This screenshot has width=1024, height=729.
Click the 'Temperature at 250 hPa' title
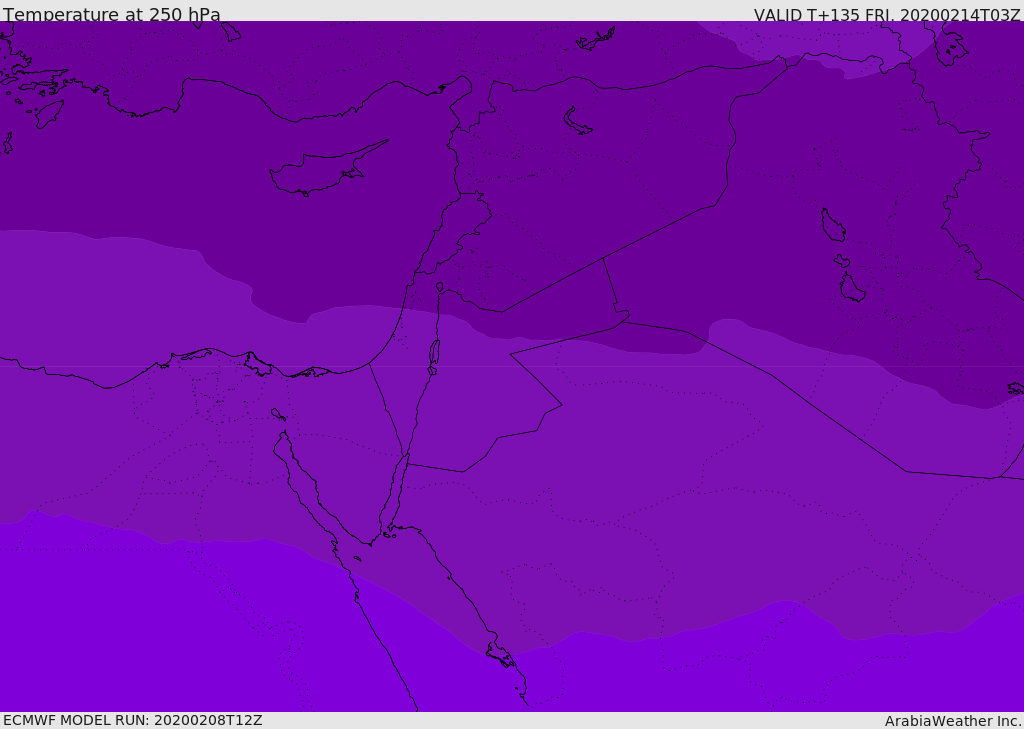pyautogui.click(x=112, y=15)
